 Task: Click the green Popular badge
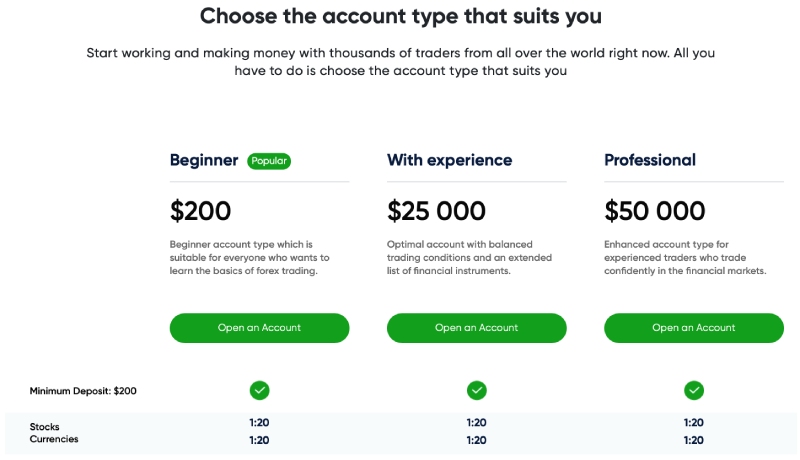[x=269, y=161]
